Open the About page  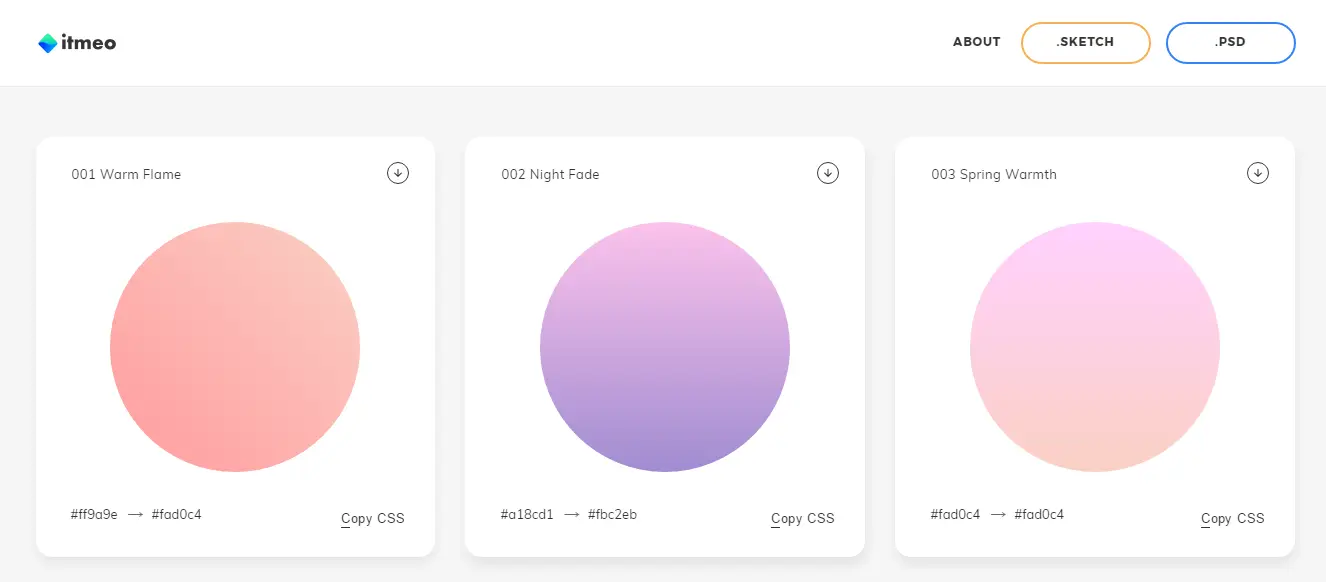(976, 42)
